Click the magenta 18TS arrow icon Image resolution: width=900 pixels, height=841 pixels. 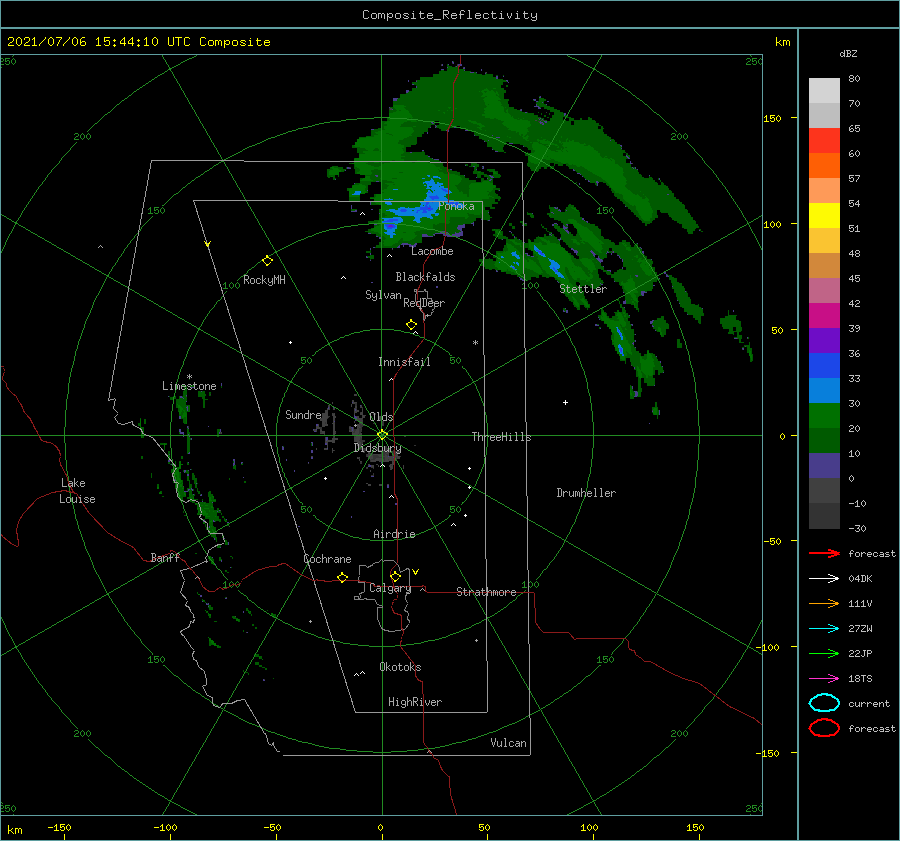coord(824,679)
